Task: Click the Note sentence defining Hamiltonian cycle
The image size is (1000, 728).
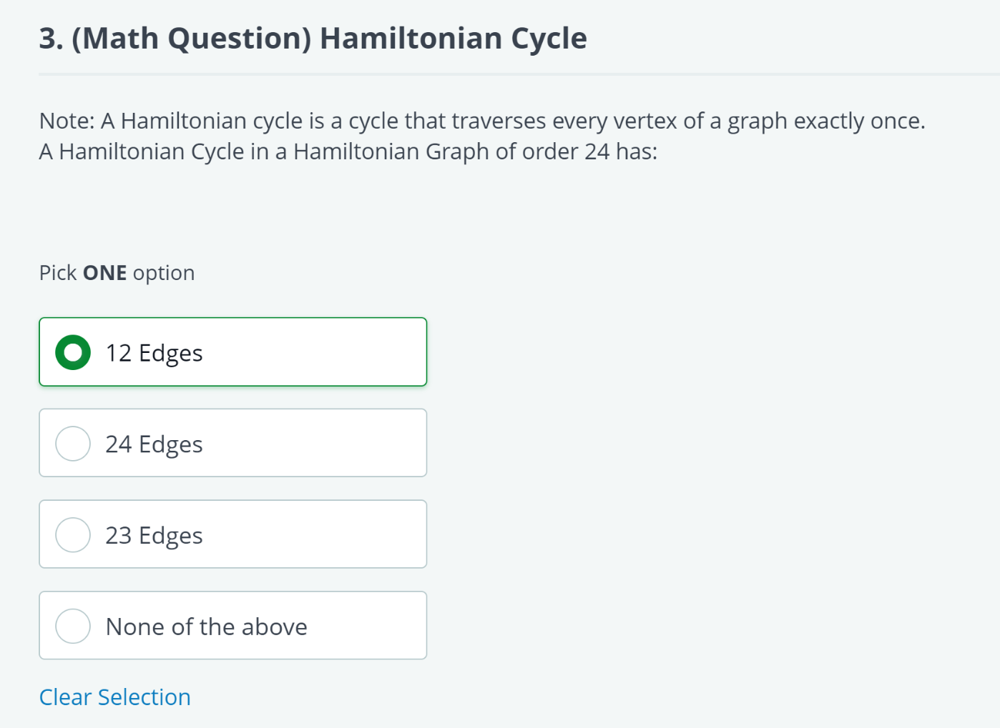Action: 482,122
